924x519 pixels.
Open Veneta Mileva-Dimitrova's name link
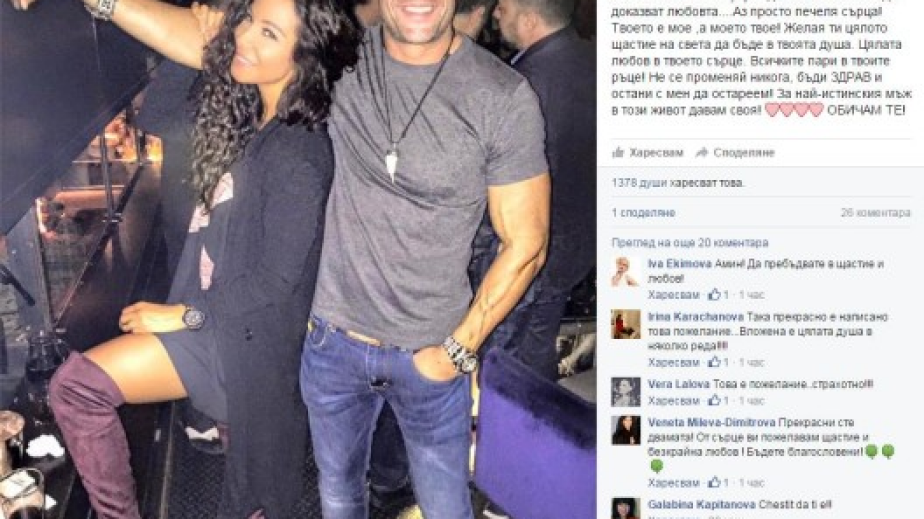[711, 422]
